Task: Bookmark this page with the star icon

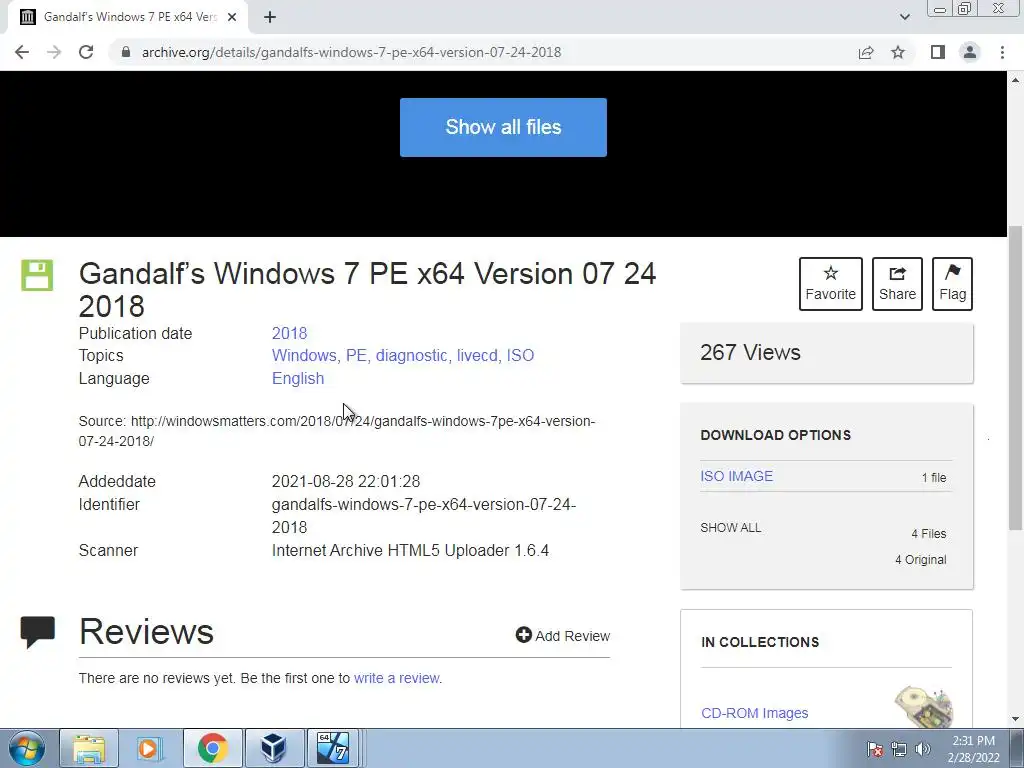Action: pos(898,52)
